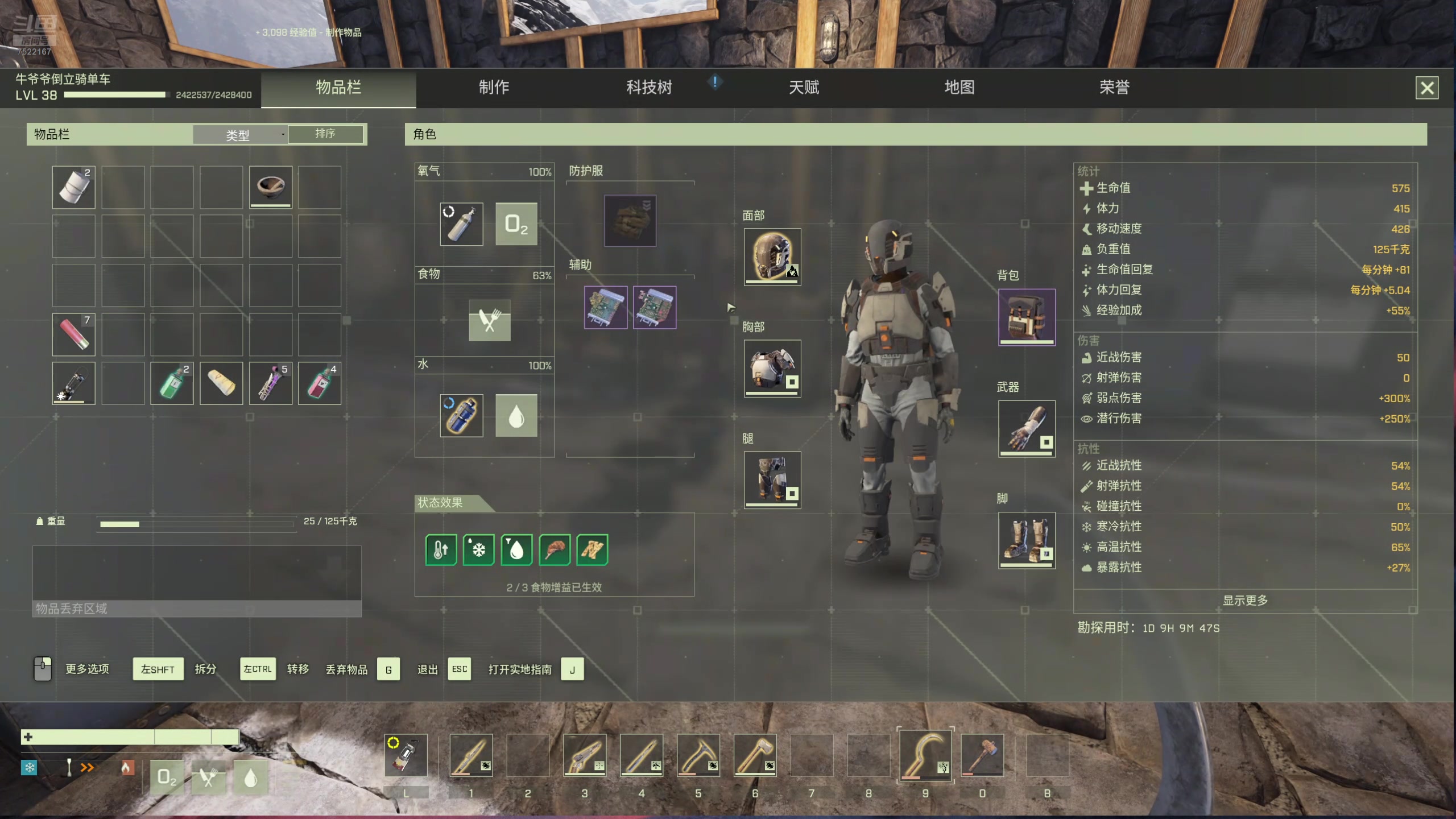
Task: Click the 重量 weight progress bar
Action: (x=197, y=524)
